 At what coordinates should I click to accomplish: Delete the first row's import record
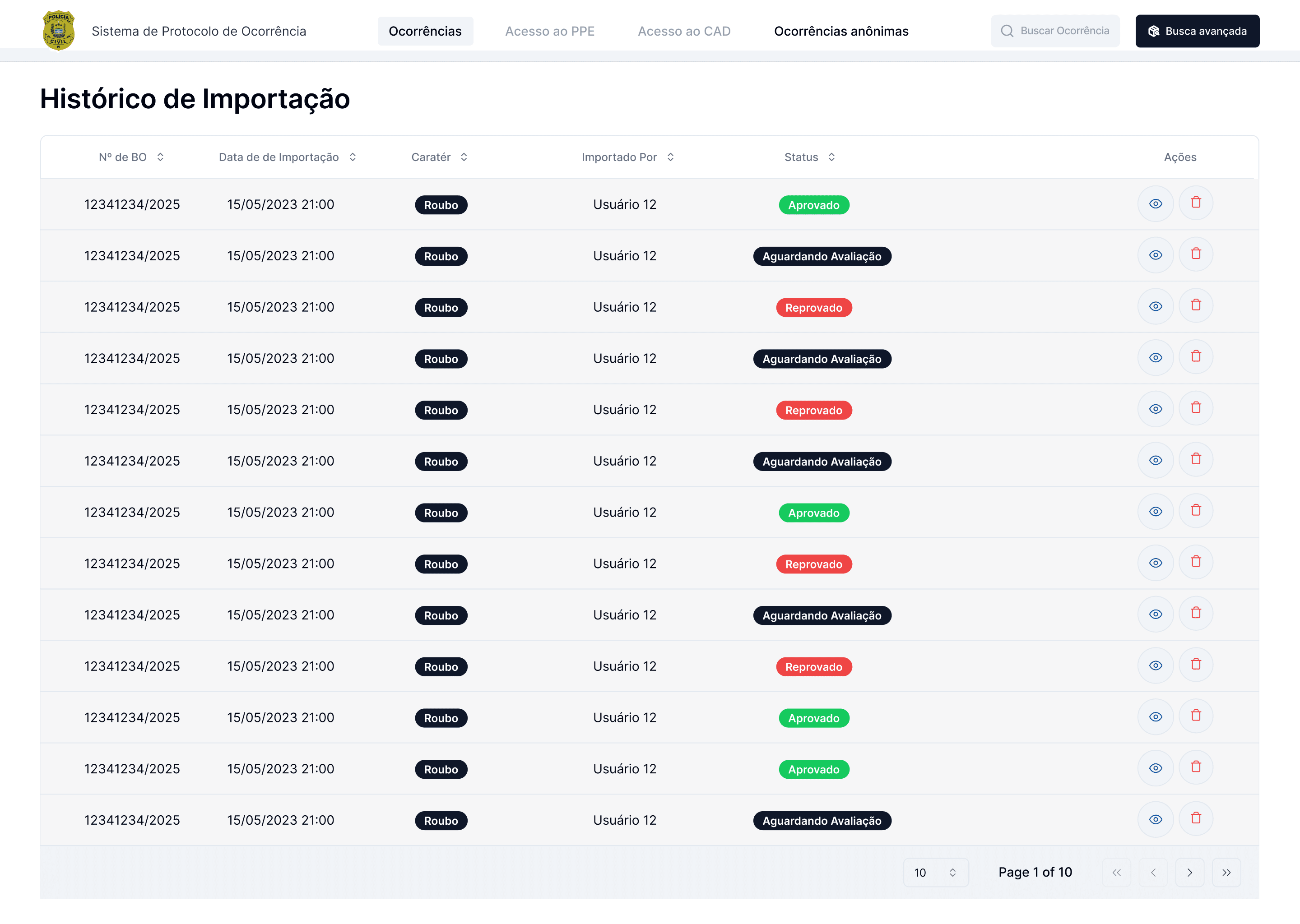click(1195, 203)
